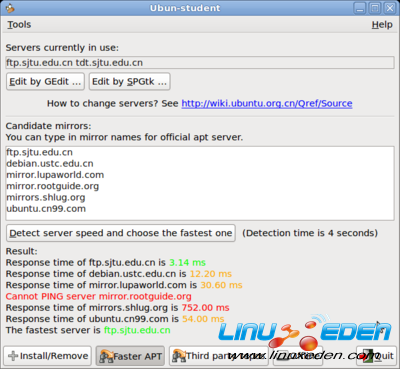Open the wiki.ubuntu.org.cn Qref/Source link
Screen dimensions: 400x369
pyautogui.click(x=267, y=104)
